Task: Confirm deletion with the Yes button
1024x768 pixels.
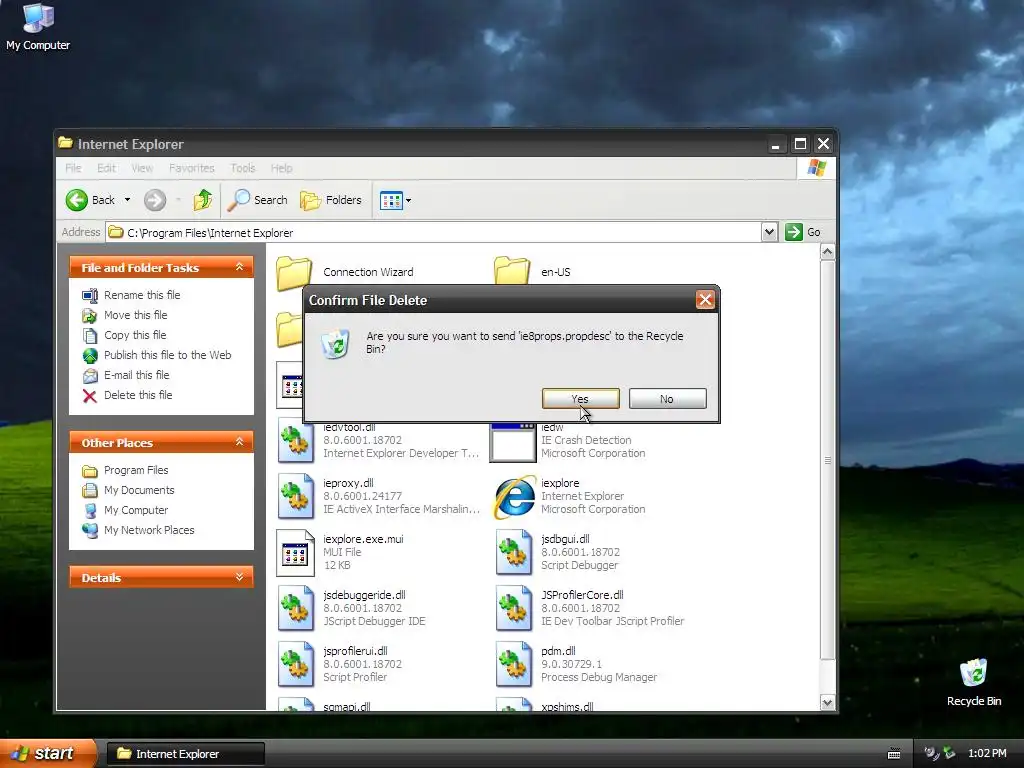Action: coord(581,398)
